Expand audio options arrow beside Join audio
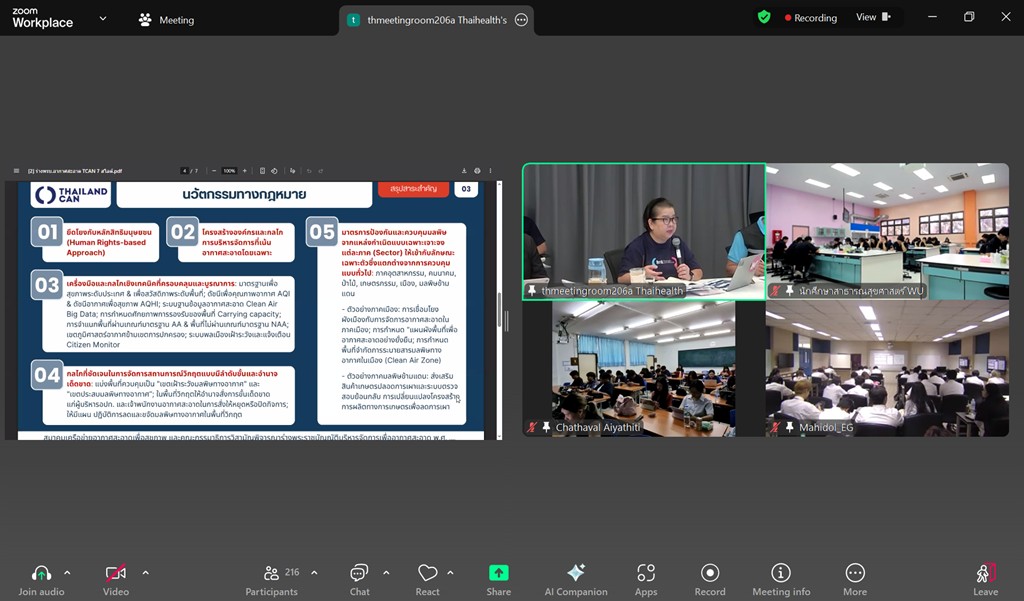Screen dimensions: 1024x601 click(67, 573)
